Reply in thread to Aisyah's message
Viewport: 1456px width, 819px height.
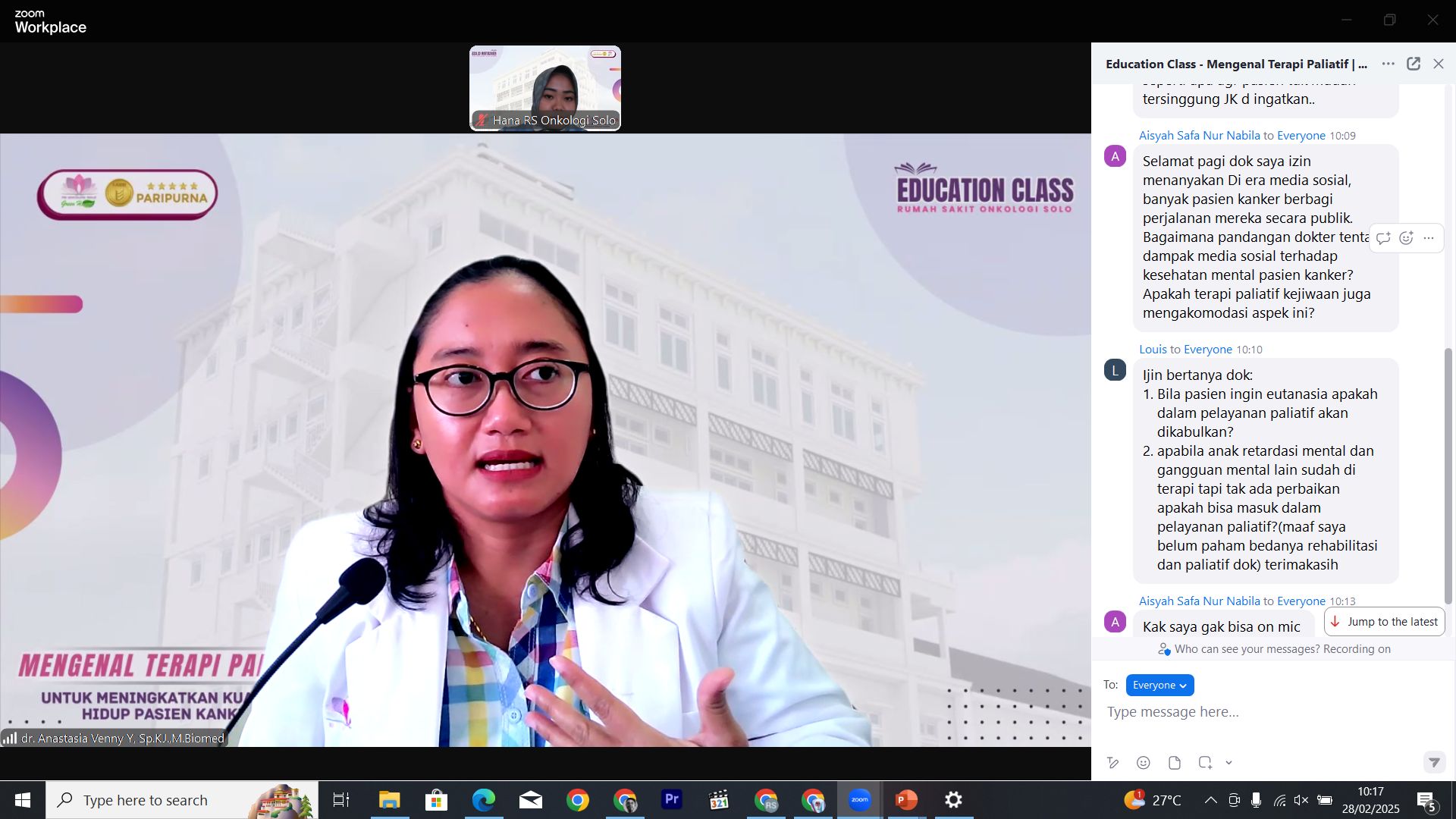(x=1383, y=238)
